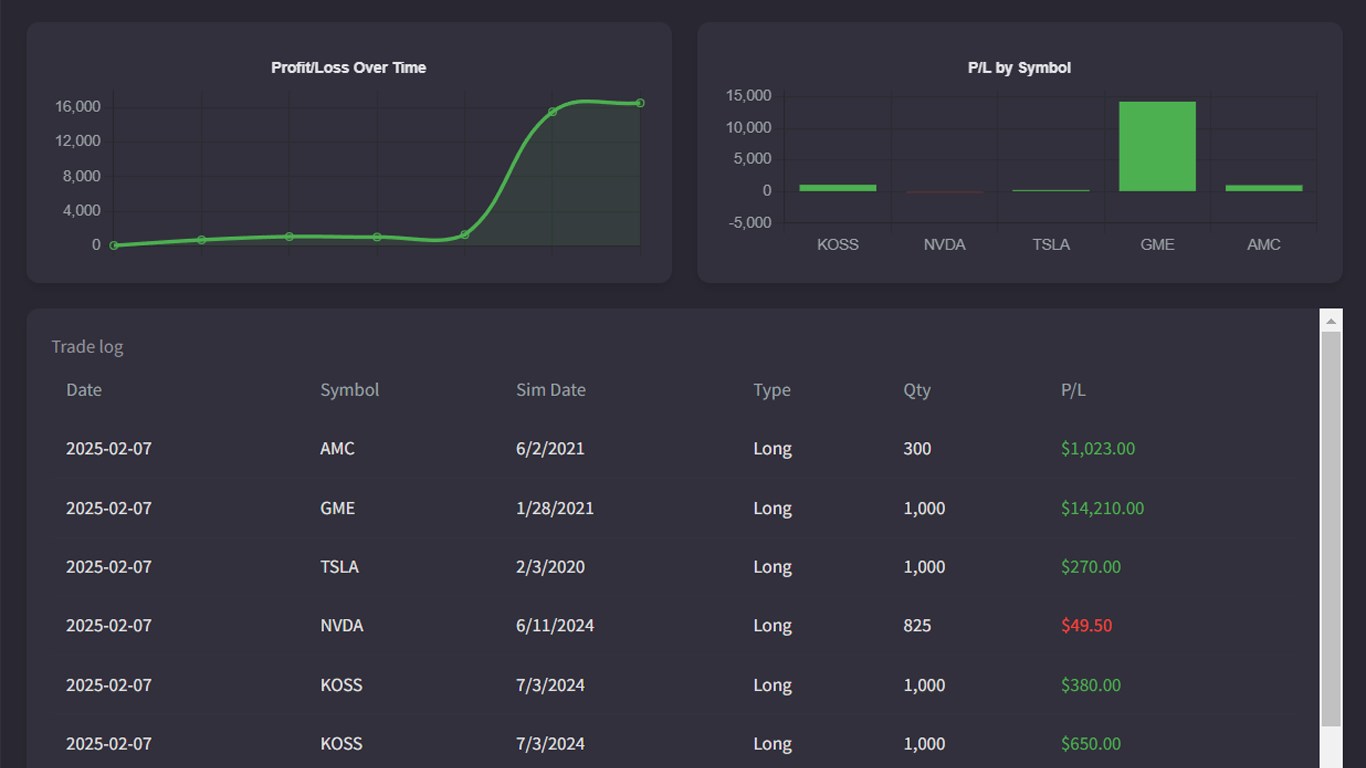Image resolution: width=1366 pixels, height=768 pixels.
Task: Click the last data point on the Profit/Loss line
Action: [640, 103]
